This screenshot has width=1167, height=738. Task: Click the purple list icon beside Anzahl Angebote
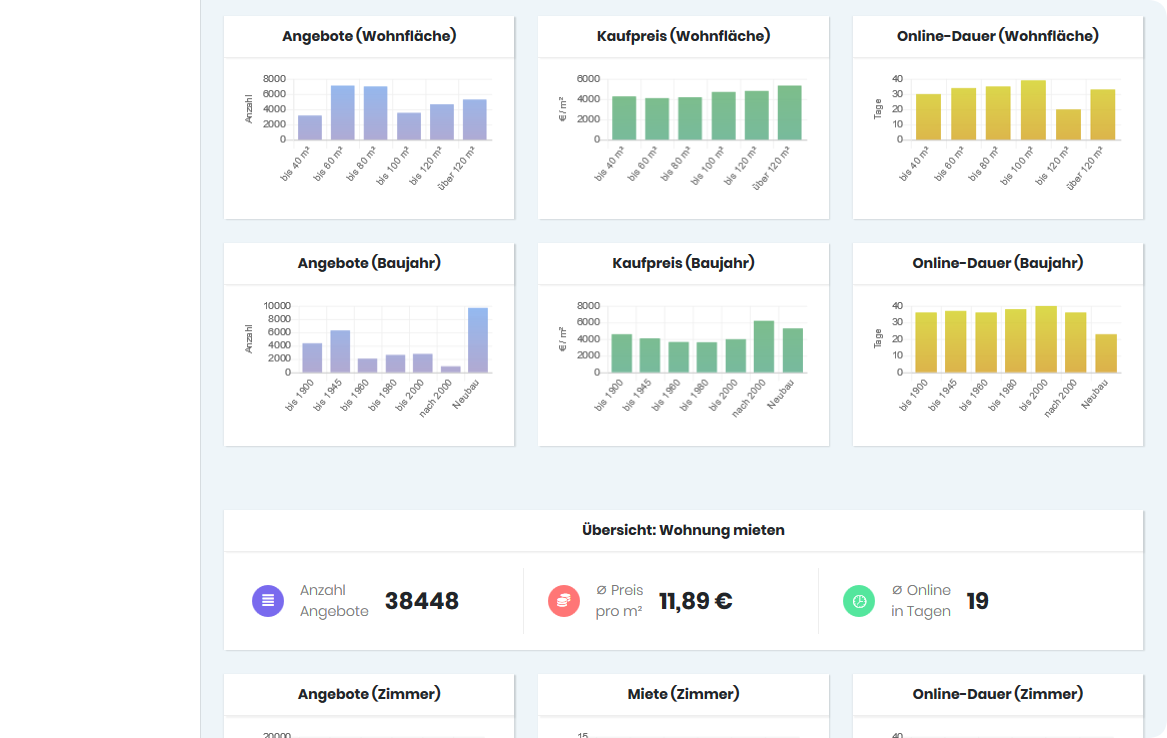[268, 601]
